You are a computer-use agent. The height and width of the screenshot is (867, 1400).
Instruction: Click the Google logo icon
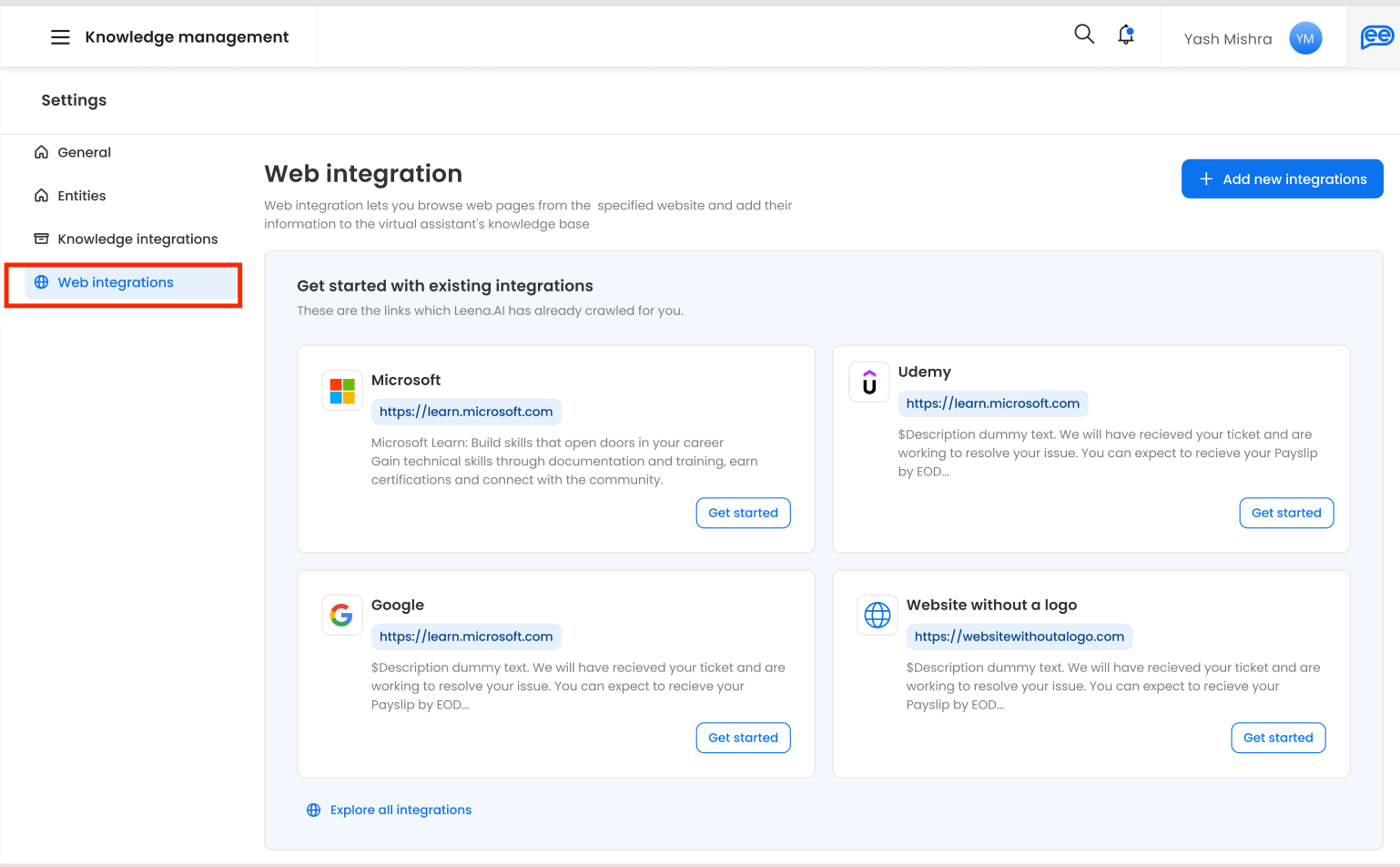(342, 616)
